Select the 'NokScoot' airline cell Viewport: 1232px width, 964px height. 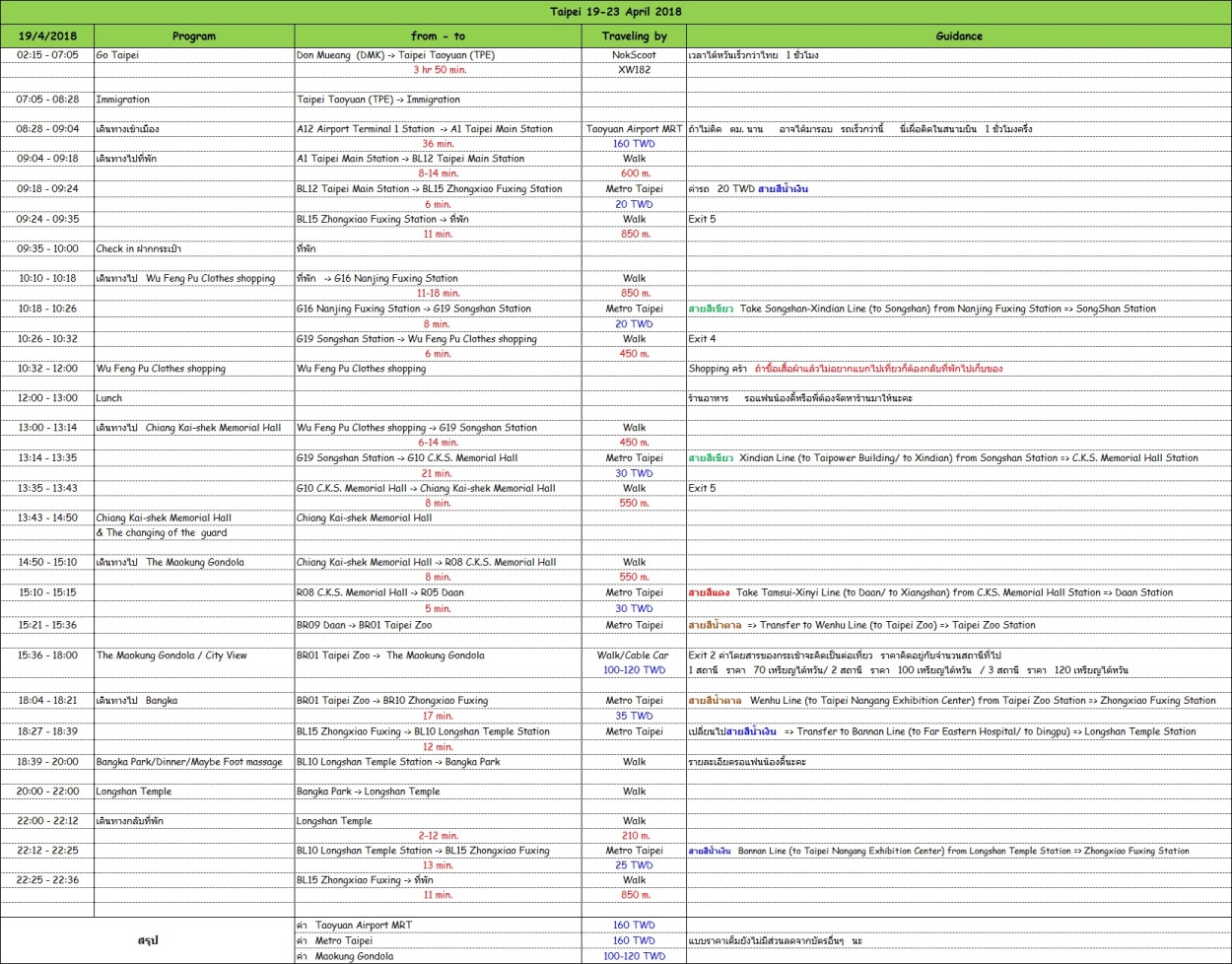634,55
